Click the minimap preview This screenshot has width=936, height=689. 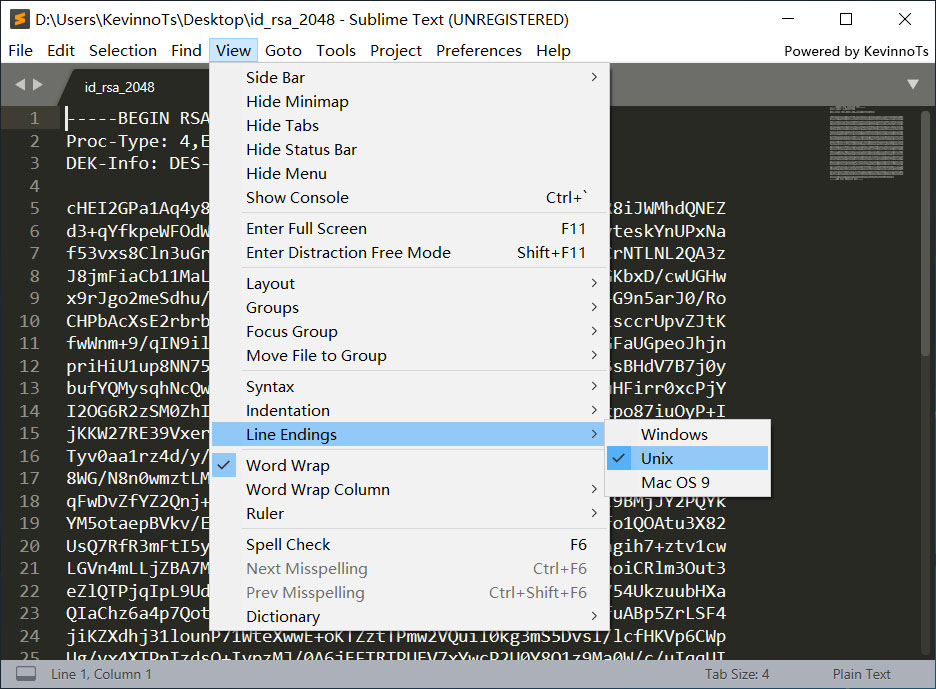tap(866, 142)
